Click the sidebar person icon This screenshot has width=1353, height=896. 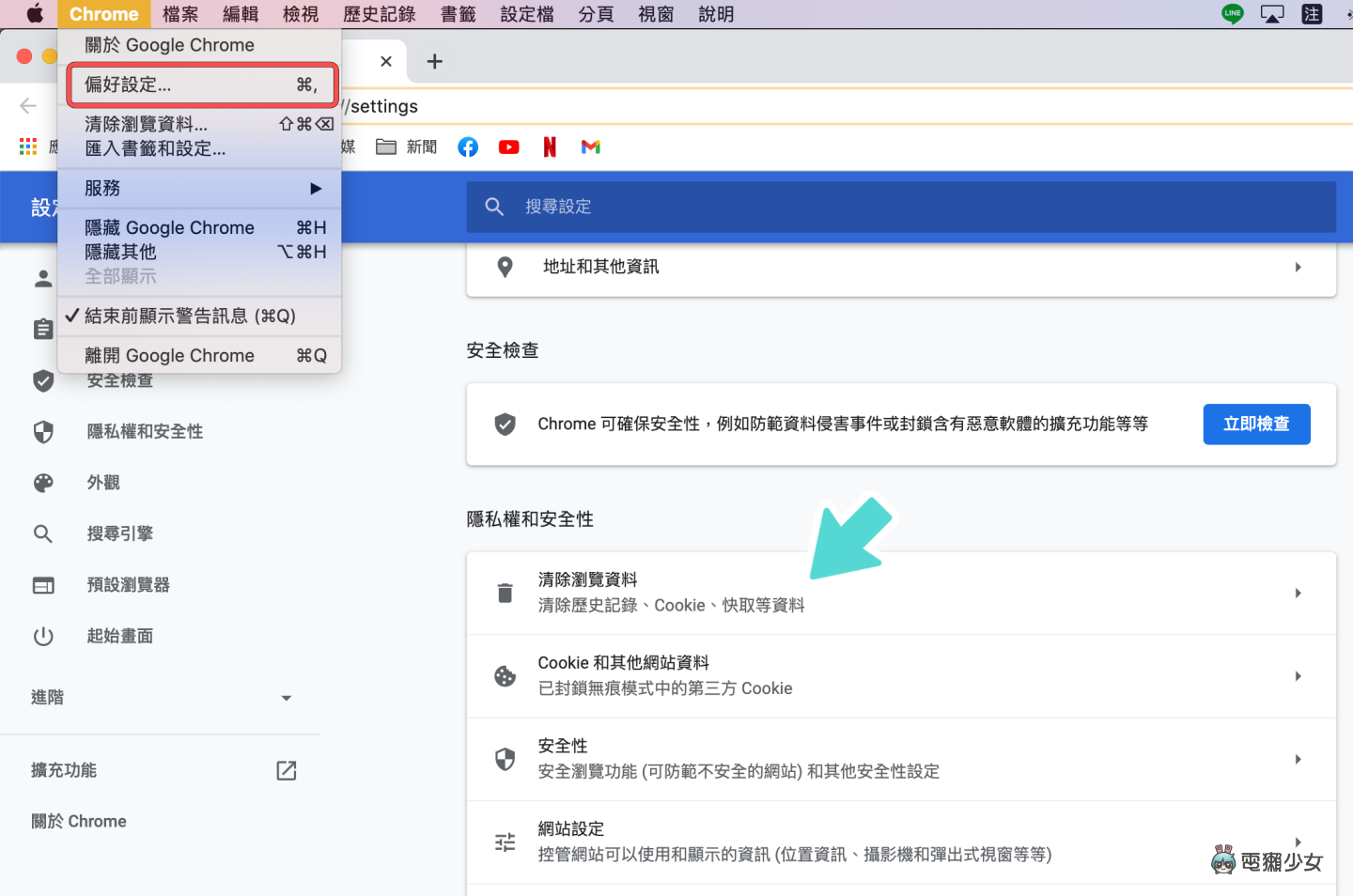pyautogui.click(x=43, y=279)
